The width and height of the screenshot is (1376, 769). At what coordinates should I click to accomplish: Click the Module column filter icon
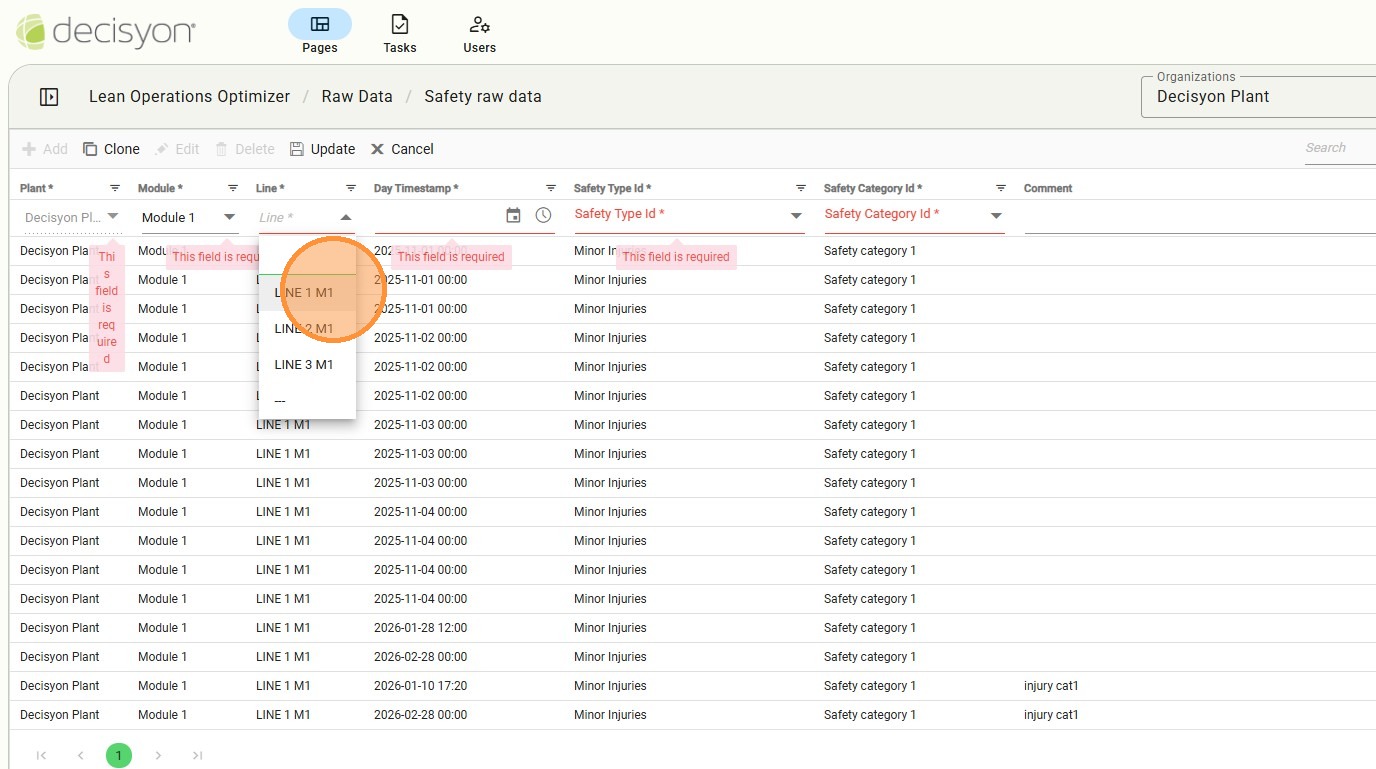(233, 188)
